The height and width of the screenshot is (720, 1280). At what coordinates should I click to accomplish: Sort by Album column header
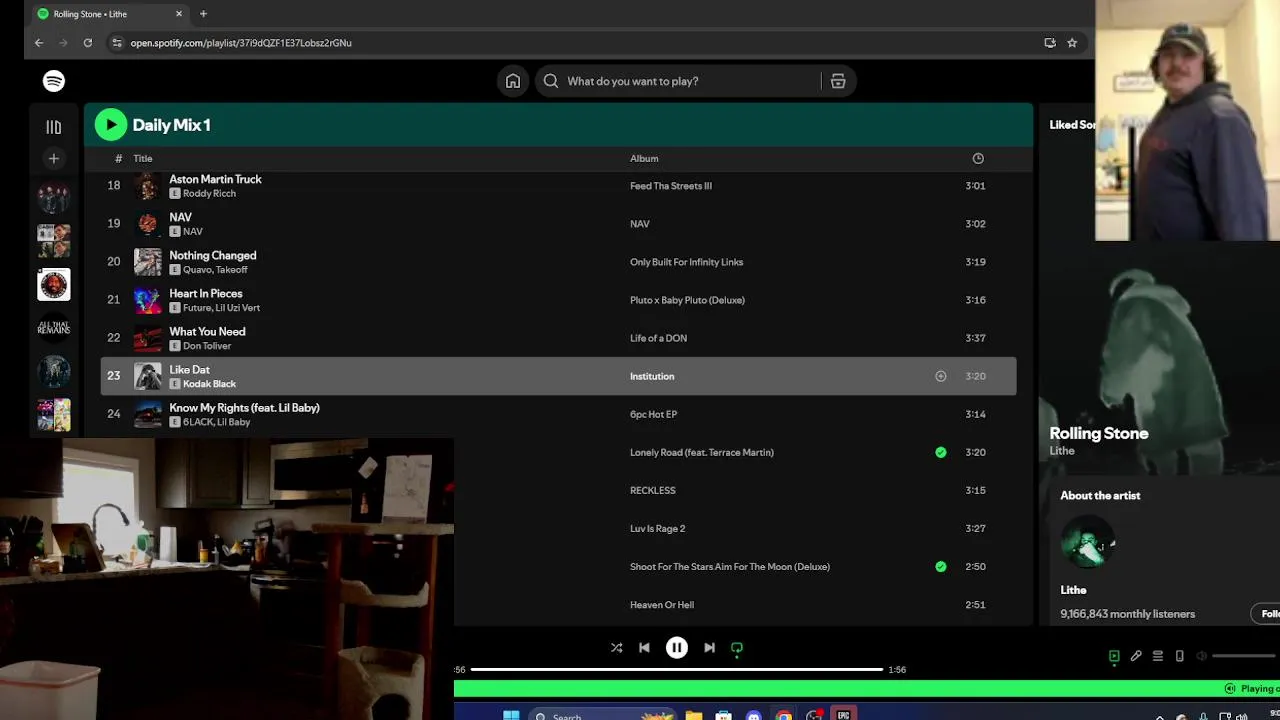[644, 158]
